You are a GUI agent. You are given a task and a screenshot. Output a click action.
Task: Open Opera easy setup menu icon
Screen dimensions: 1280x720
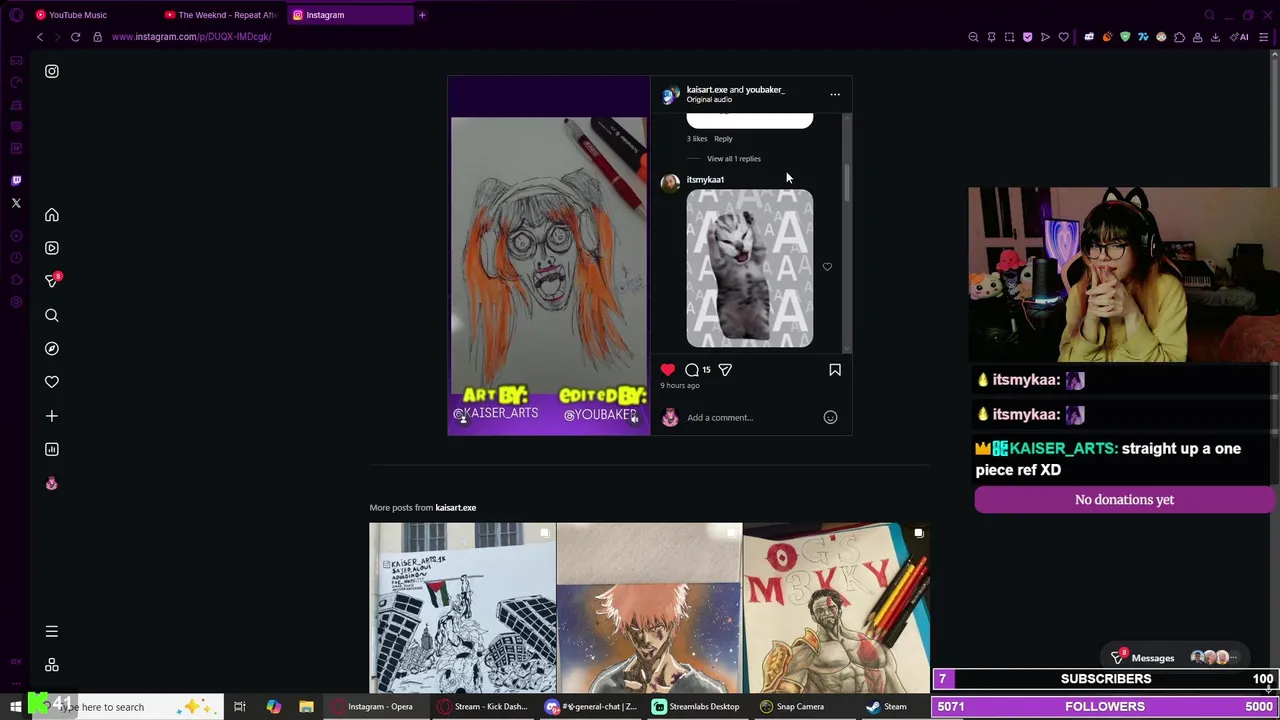pos(1264,37)
